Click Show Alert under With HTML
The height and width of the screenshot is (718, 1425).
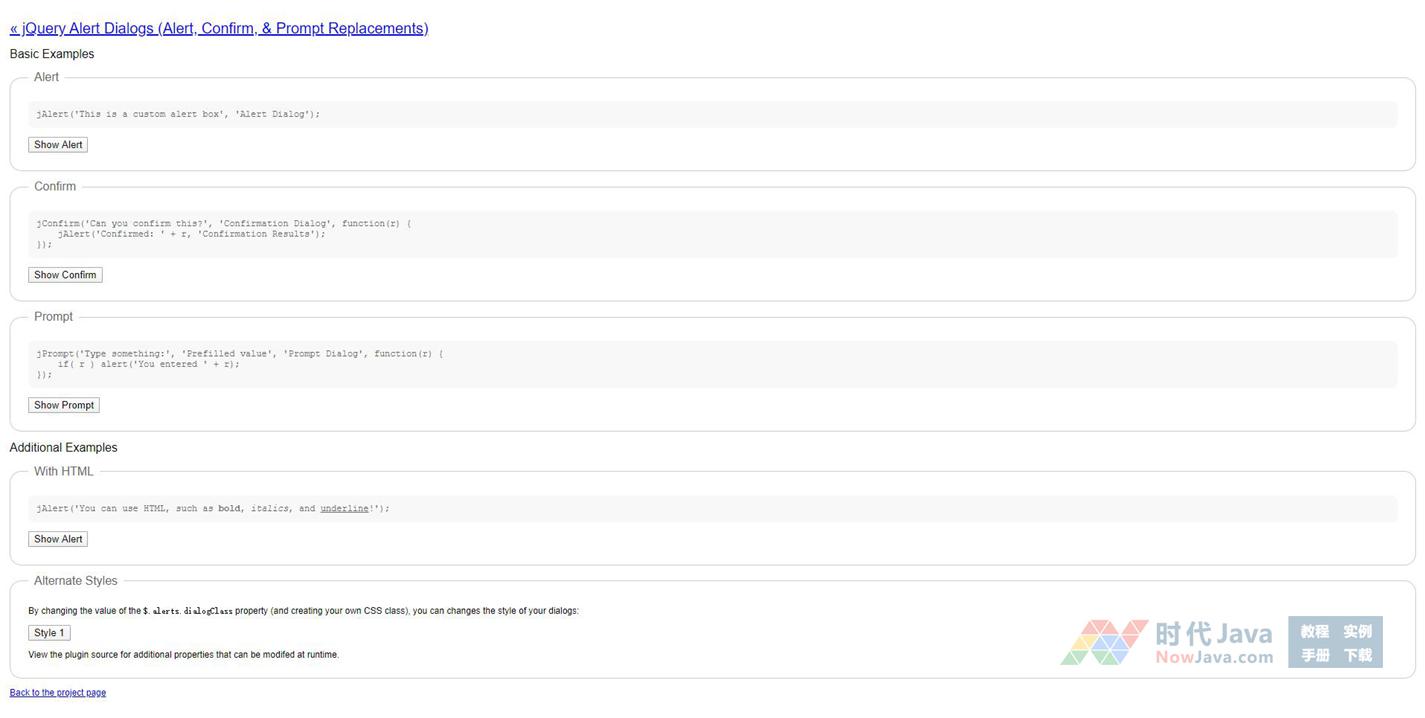(58, 539)
